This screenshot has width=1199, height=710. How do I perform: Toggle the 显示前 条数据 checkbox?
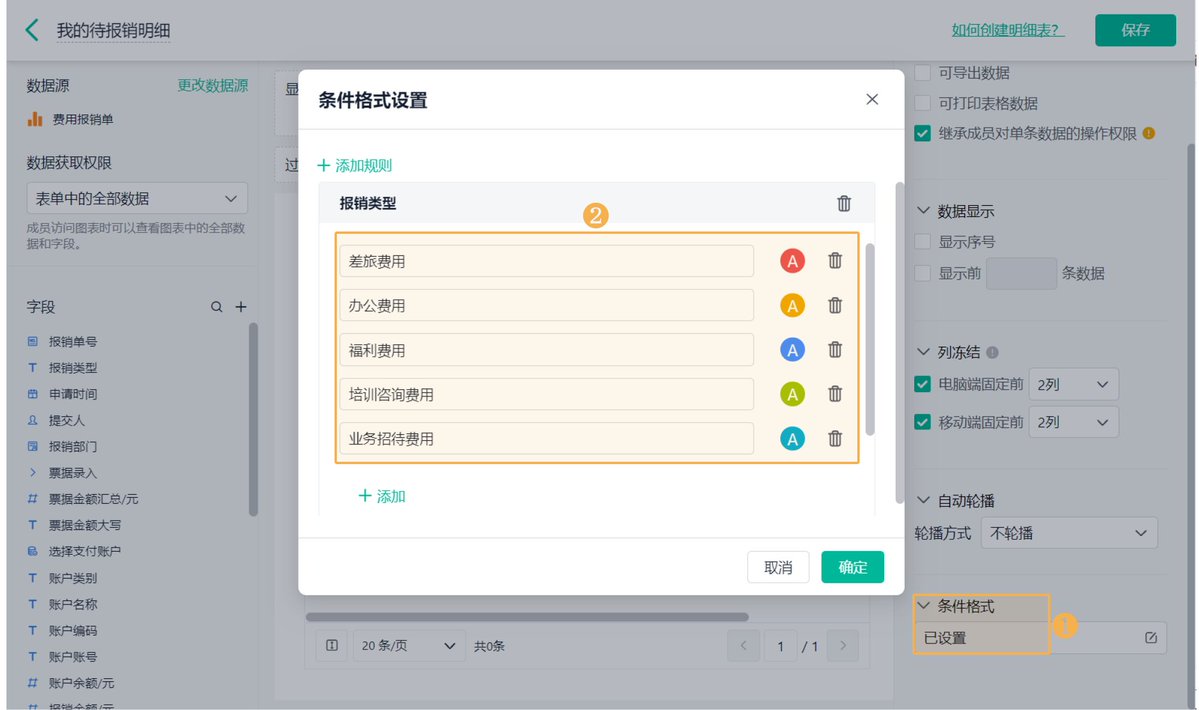click(x=922, y=273)
